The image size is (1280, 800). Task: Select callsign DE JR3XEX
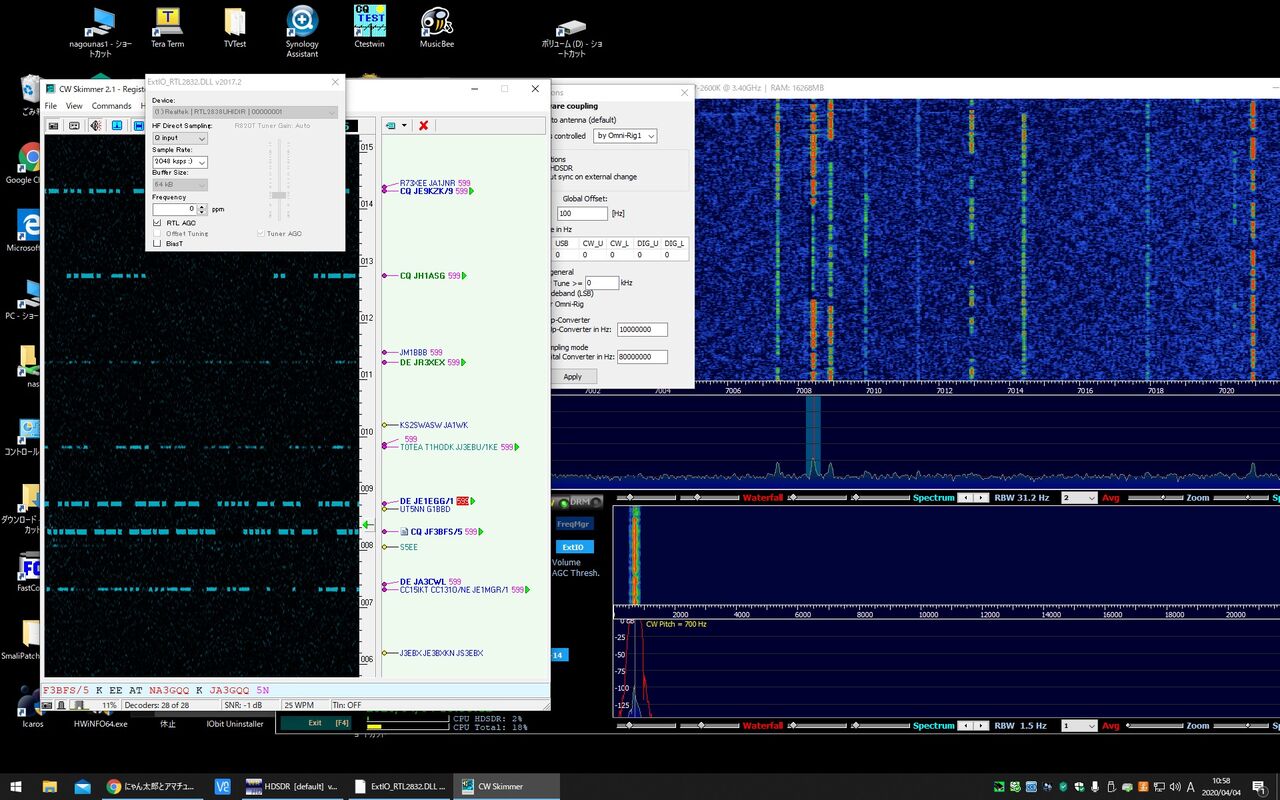[422, 362]
